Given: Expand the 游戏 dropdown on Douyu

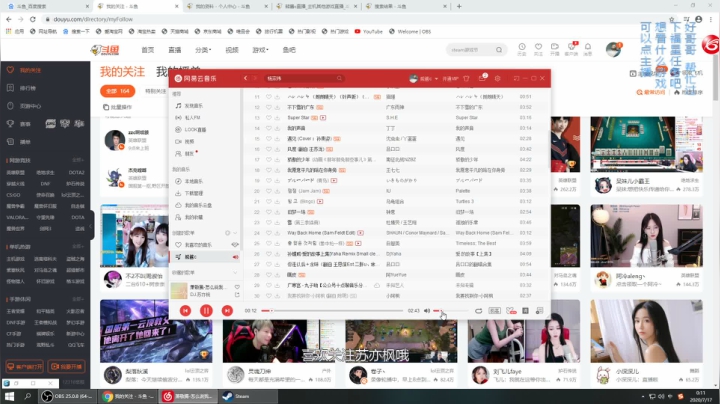Looking at the screenshot, I should [260, 50].
